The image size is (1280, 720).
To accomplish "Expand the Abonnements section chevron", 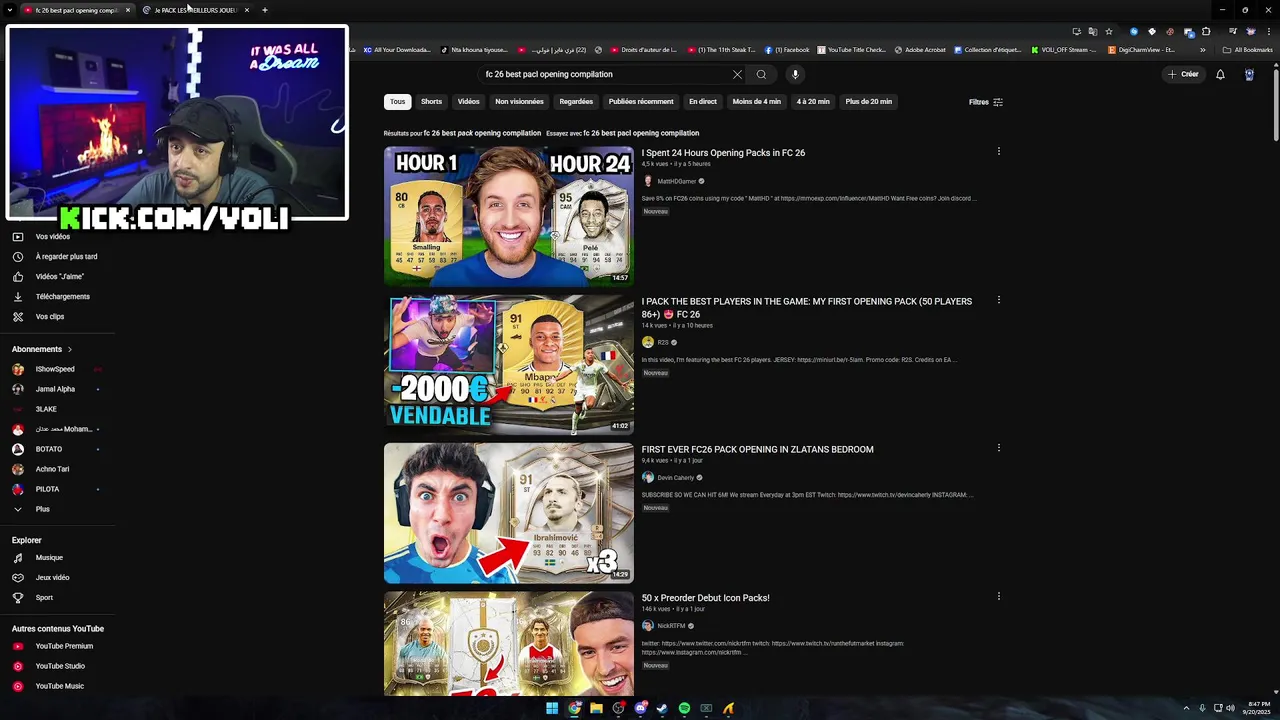I will [70, 349].
